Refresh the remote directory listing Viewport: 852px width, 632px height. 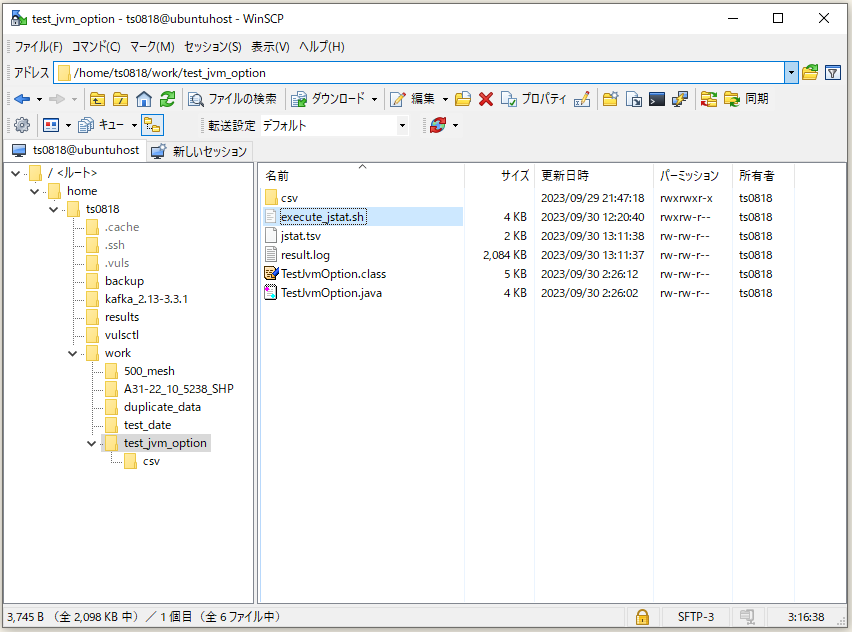(x=167, y=99)
